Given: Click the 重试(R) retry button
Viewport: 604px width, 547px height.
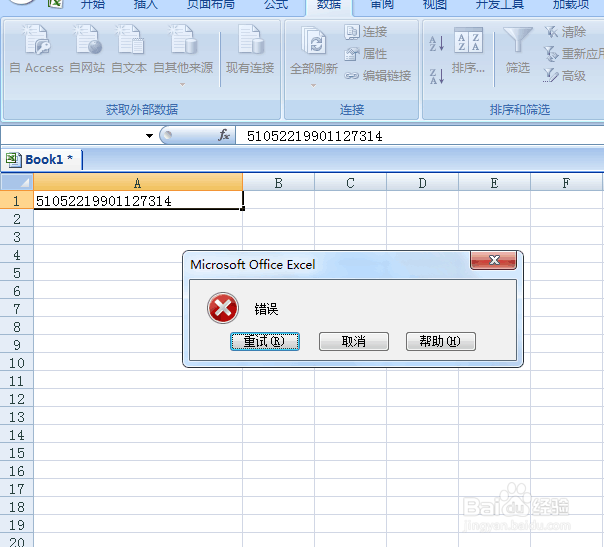Looking at the screenshot, I should [x=265, y=341].
